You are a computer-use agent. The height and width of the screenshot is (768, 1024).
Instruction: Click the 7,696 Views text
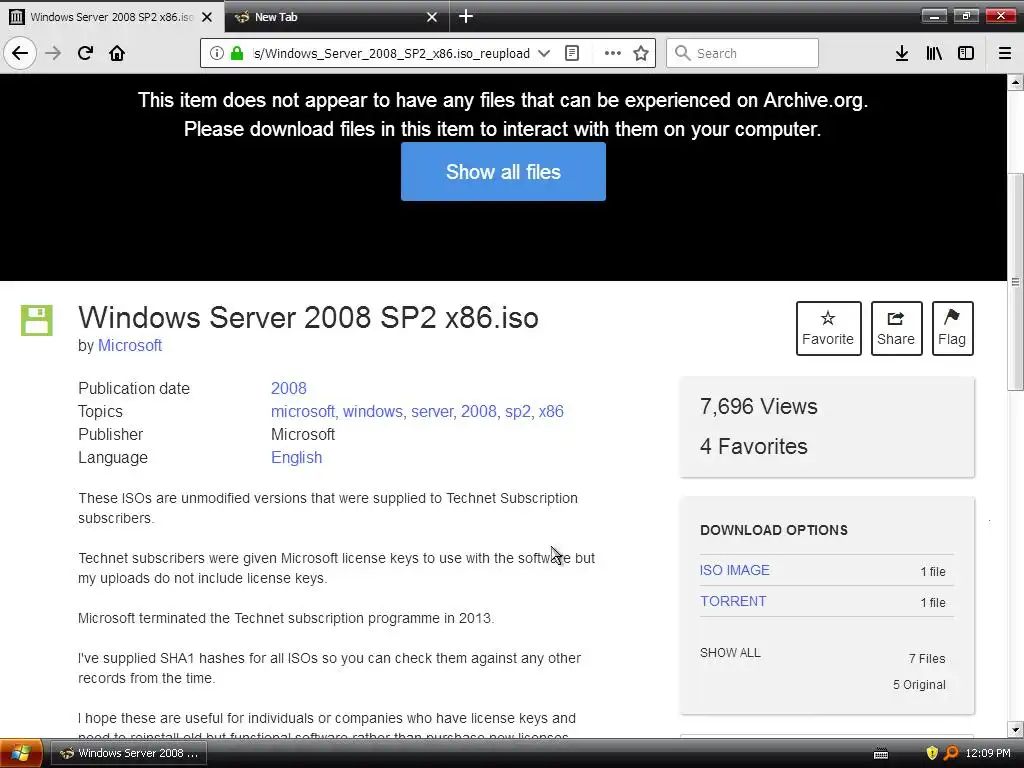click(x=758, y=406)
